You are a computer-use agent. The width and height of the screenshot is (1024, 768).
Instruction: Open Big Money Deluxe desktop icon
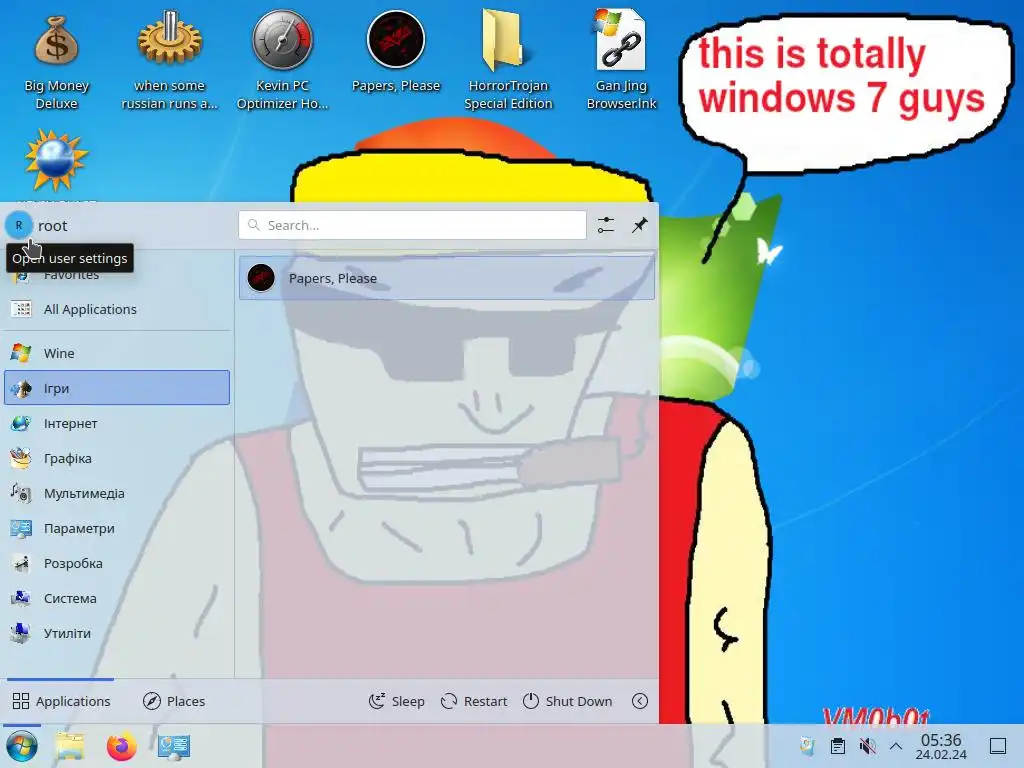tap(56, 60)
